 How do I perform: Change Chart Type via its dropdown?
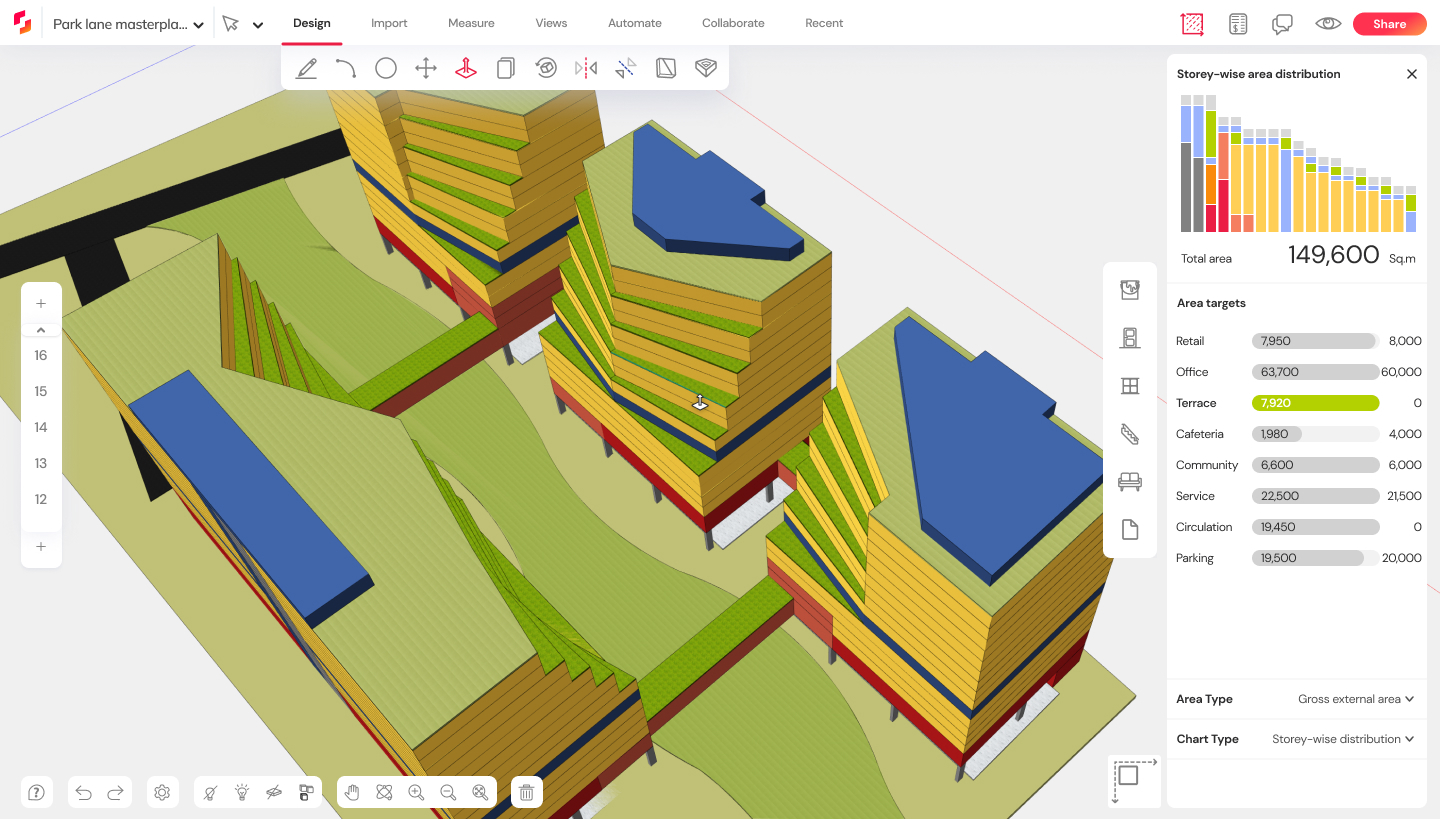coord(1342,739)
